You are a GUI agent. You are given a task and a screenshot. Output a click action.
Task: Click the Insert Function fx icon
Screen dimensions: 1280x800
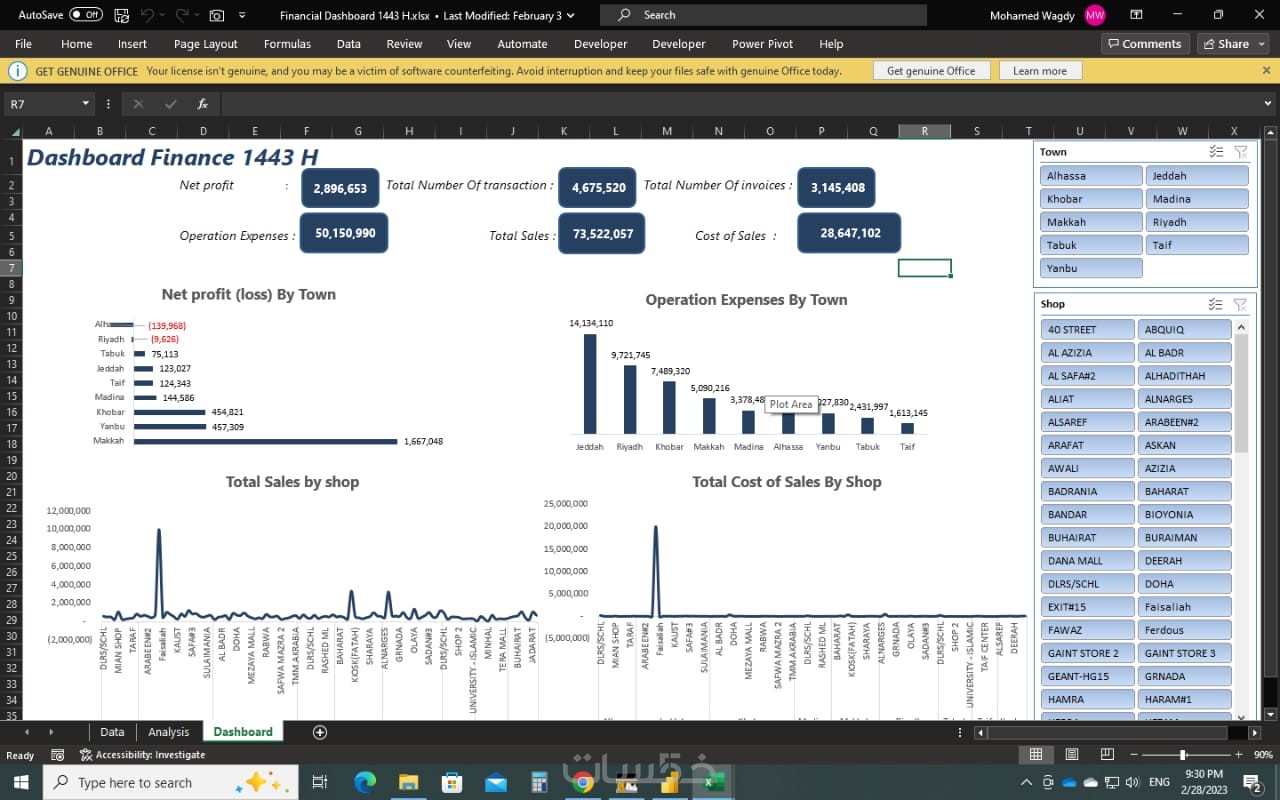point(202,104)
